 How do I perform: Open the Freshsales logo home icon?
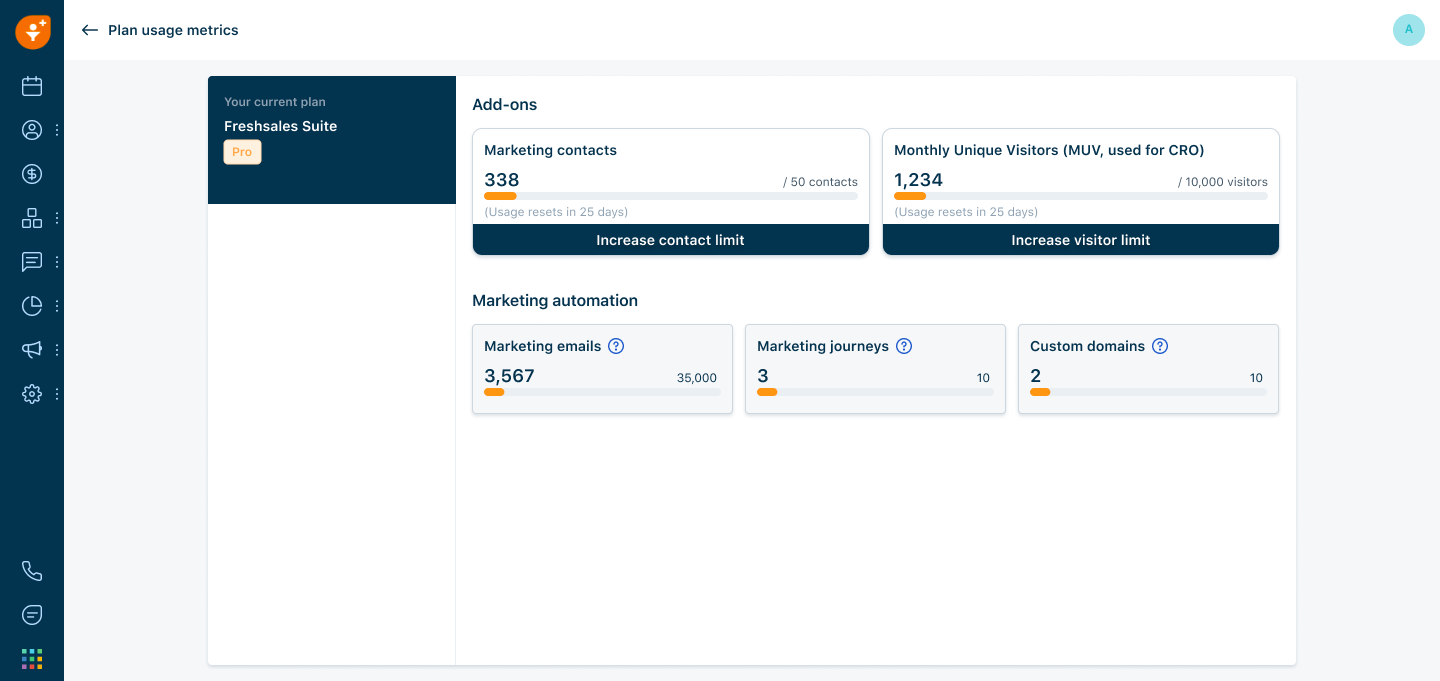coord(32,31)
